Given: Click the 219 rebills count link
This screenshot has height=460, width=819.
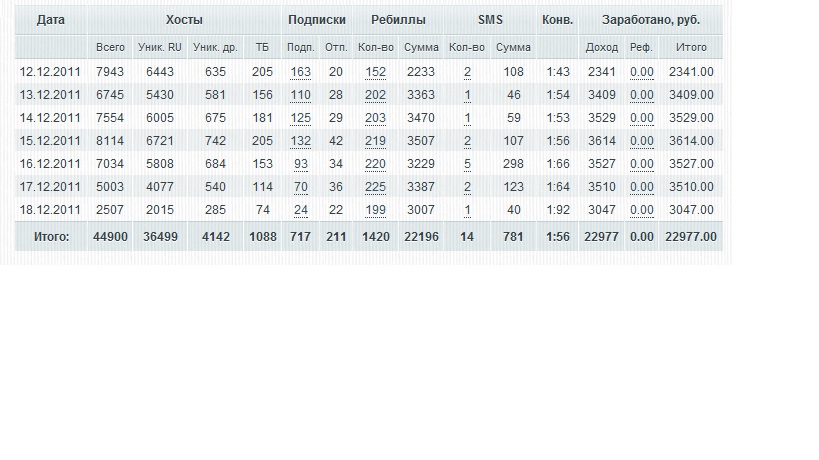Looking at the screenshot, I should tap(375, 141).
